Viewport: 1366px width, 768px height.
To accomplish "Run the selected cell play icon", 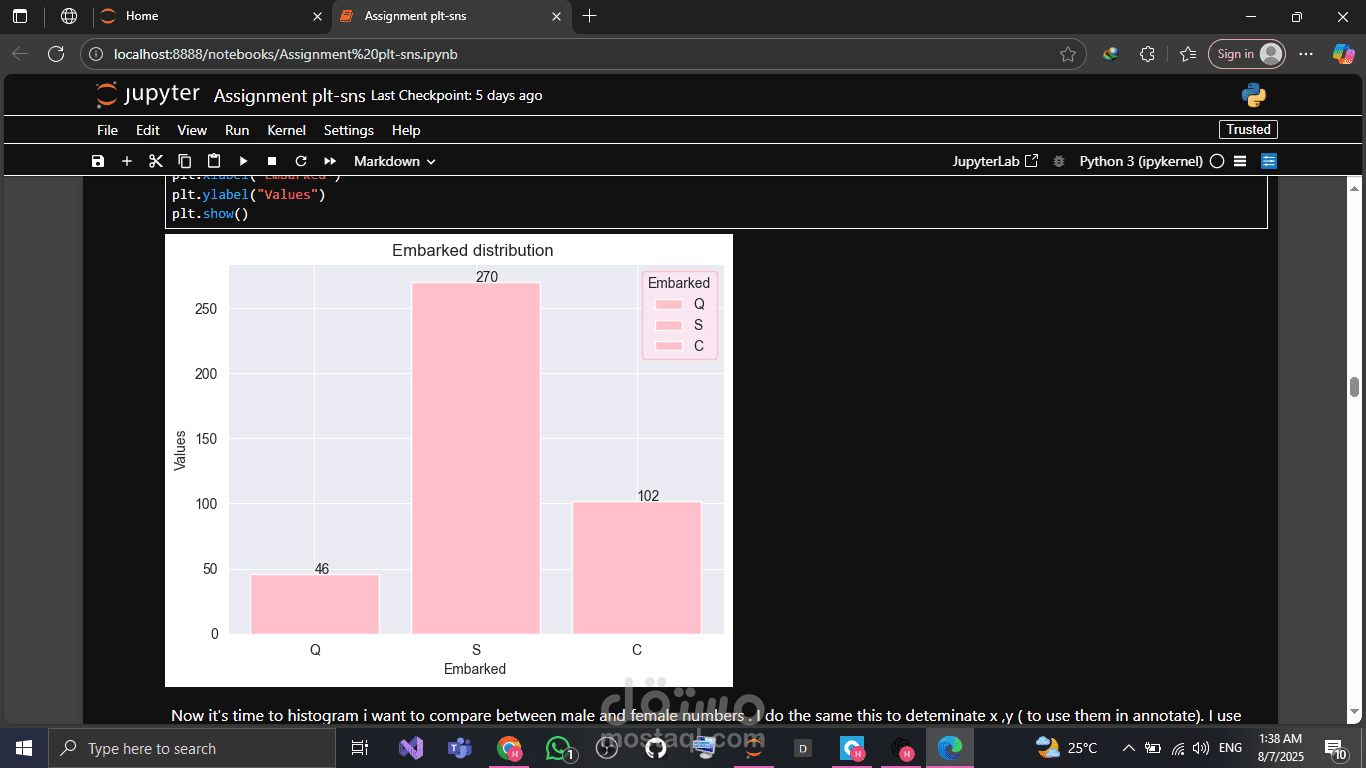I will [243, 161].
